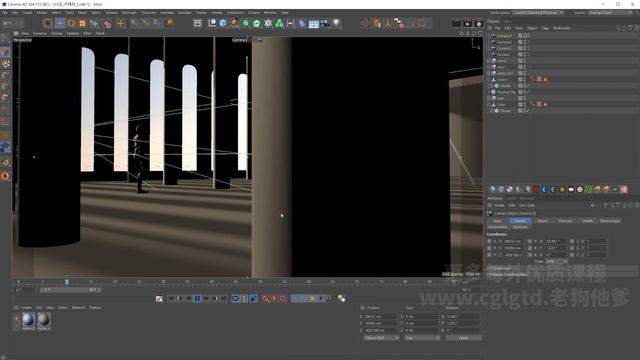This screenshot has height=360, width=640.
Task: Click the orange triangle tag on upper Cube
Action: (x=546, y=79)
